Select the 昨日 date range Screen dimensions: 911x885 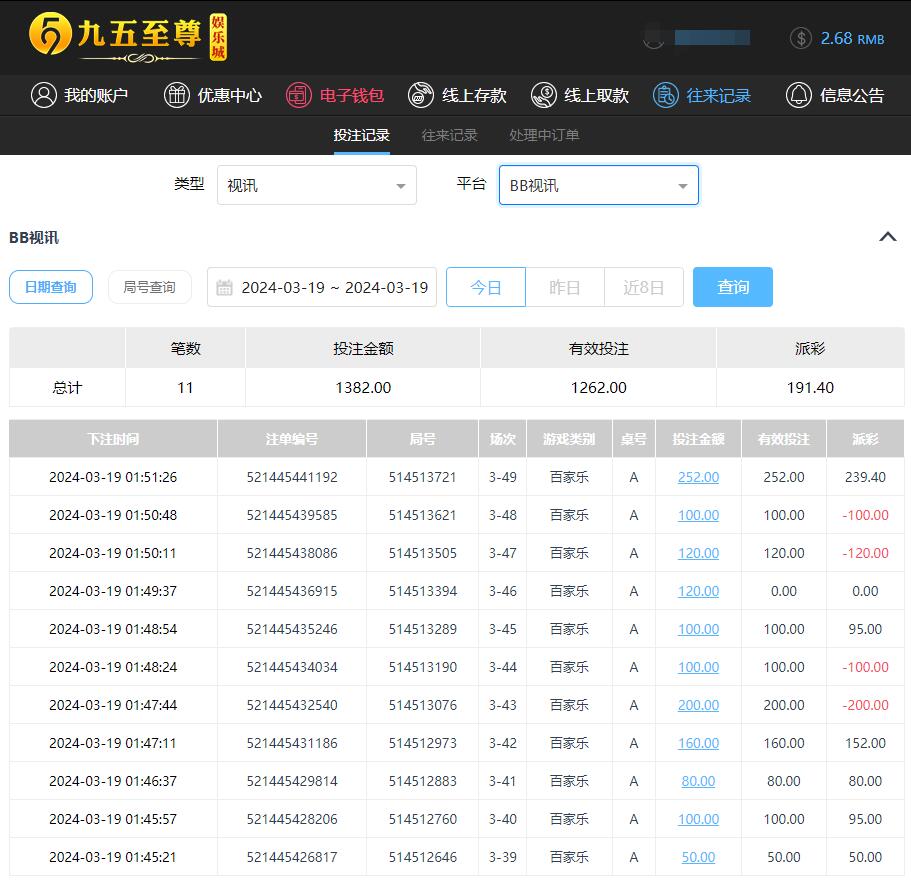point(565,287)
